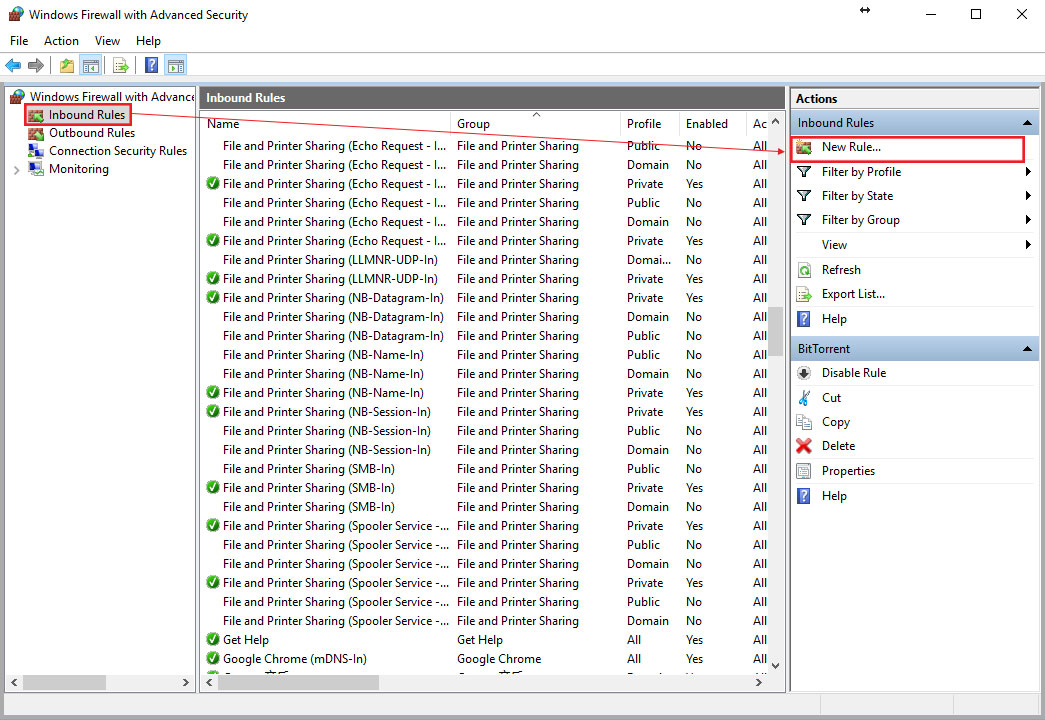The width and height of the screenshot is (1045, 720).
Task: Click New Rule... action link
Action: click(x=851, y=147)
